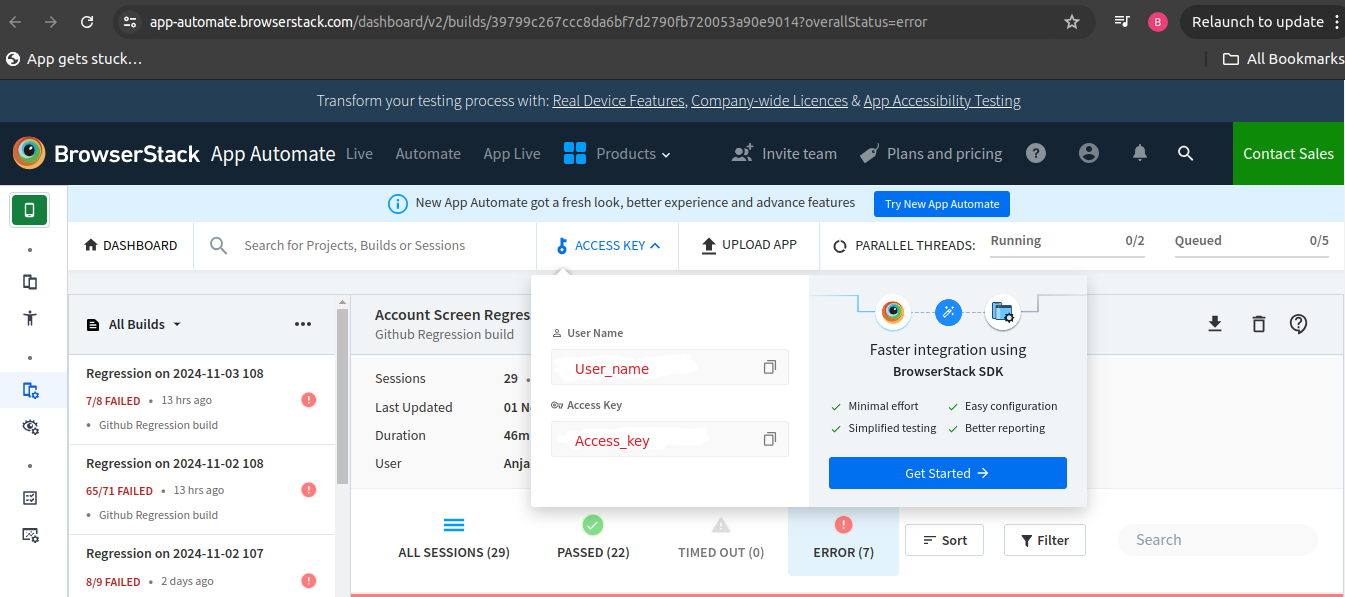Go to Dashboard
Image resolution: width=1345 pixels, height=597 pixels.
[x=130, y=245]
